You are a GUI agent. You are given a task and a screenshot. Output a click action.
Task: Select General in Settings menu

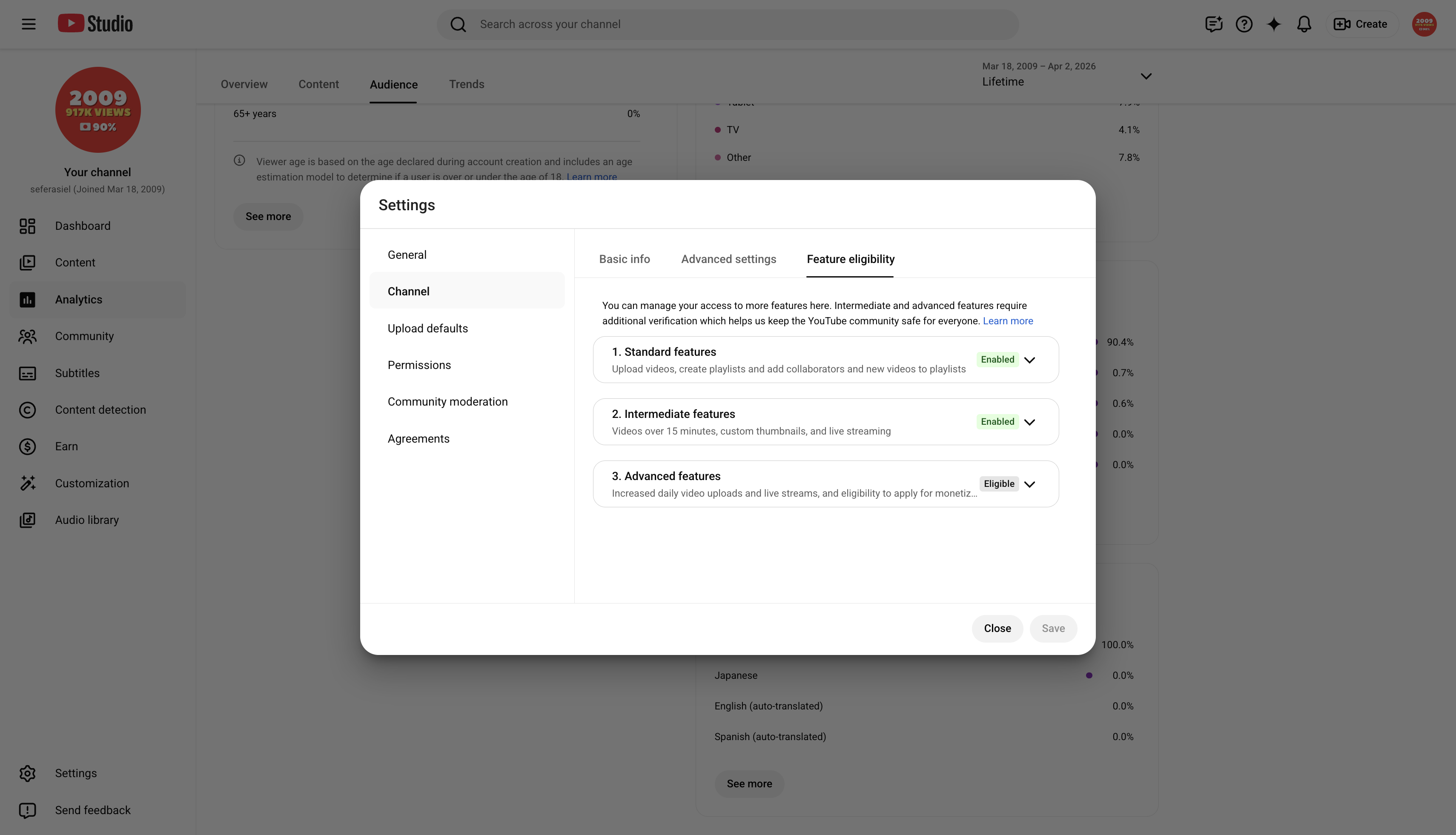coord(467,255)
